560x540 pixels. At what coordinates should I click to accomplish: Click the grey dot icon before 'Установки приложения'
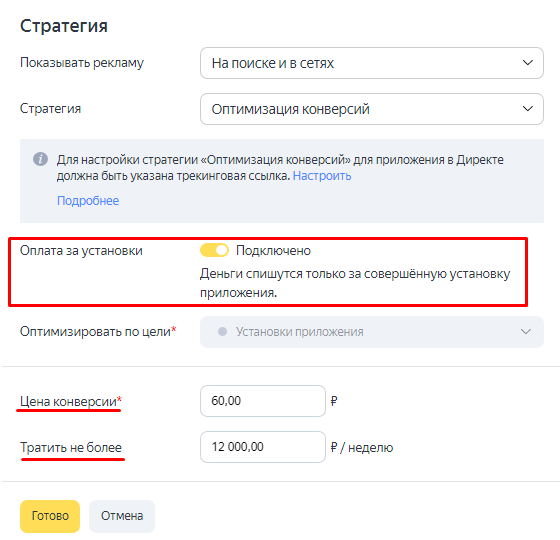[x=222, y=332]
